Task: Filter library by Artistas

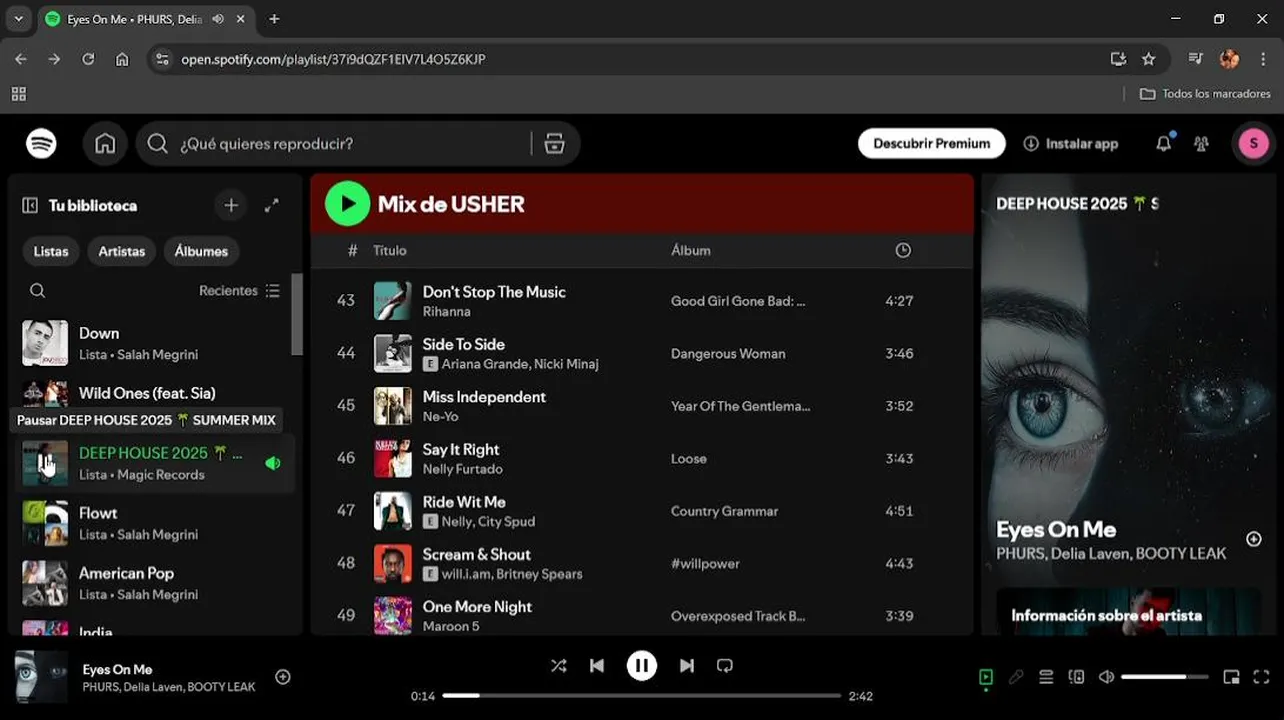Action: [122, 251]
